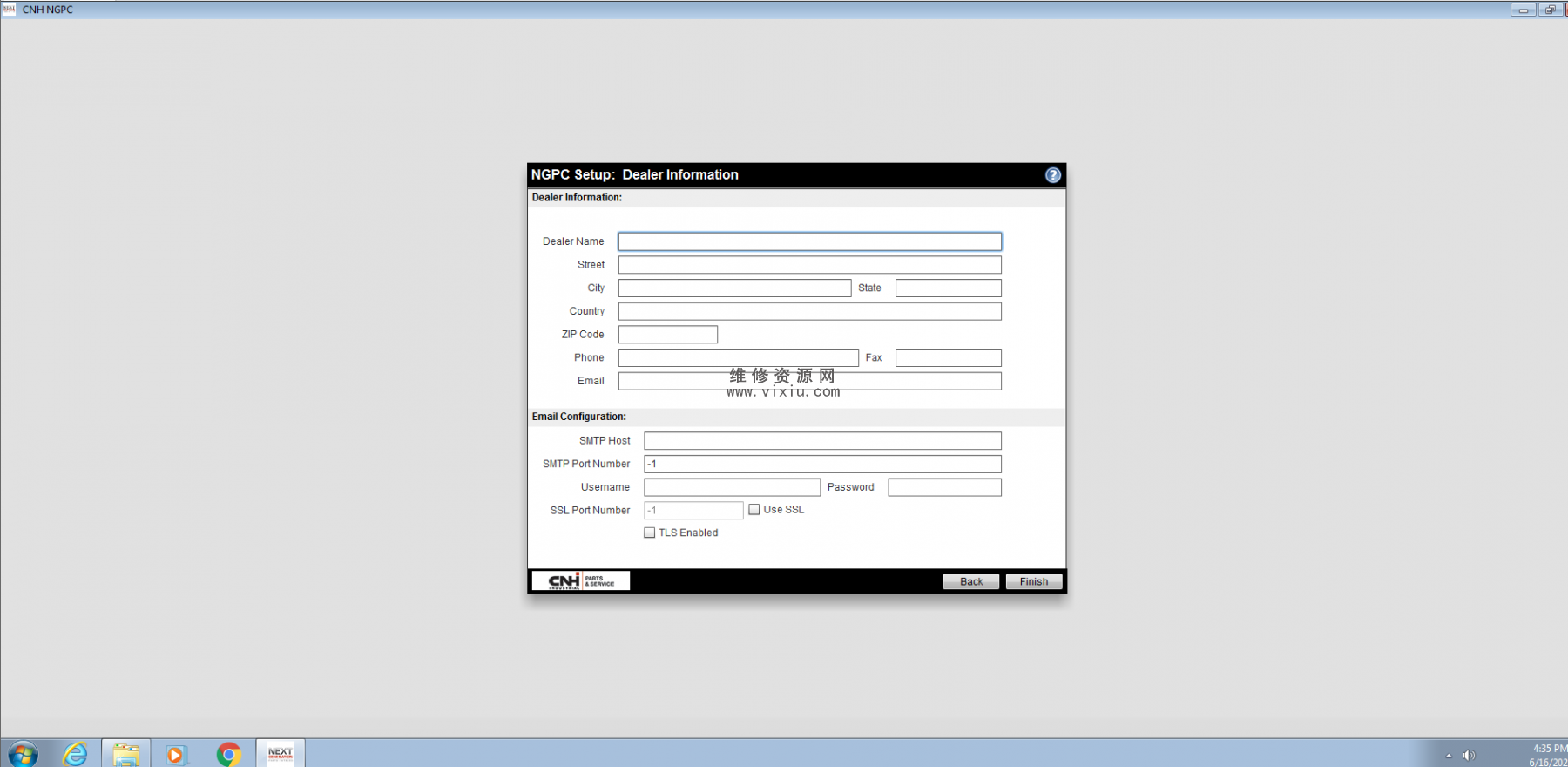The image size is (1568, 767).
Task: Click the Password input field
Action: point(945,487)
